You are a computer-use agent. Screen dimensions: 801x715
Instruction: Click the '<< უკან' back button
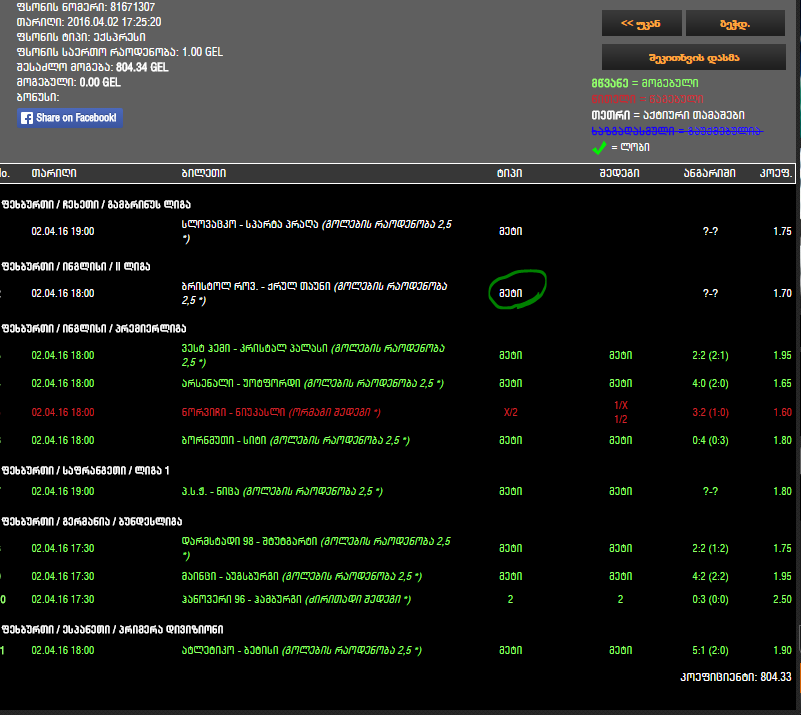coord(641,23)
